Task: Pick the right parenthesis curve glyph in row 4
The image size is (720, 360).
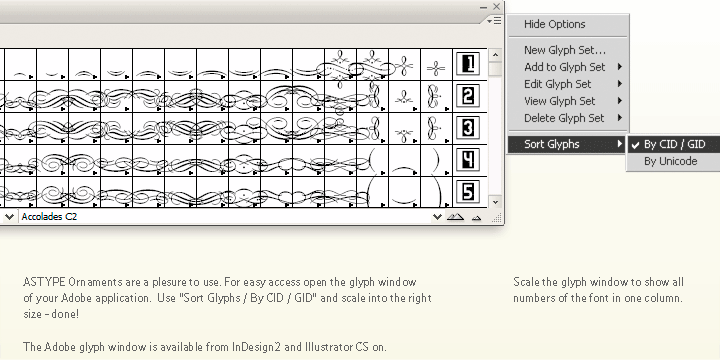Action: click(436, 160)
